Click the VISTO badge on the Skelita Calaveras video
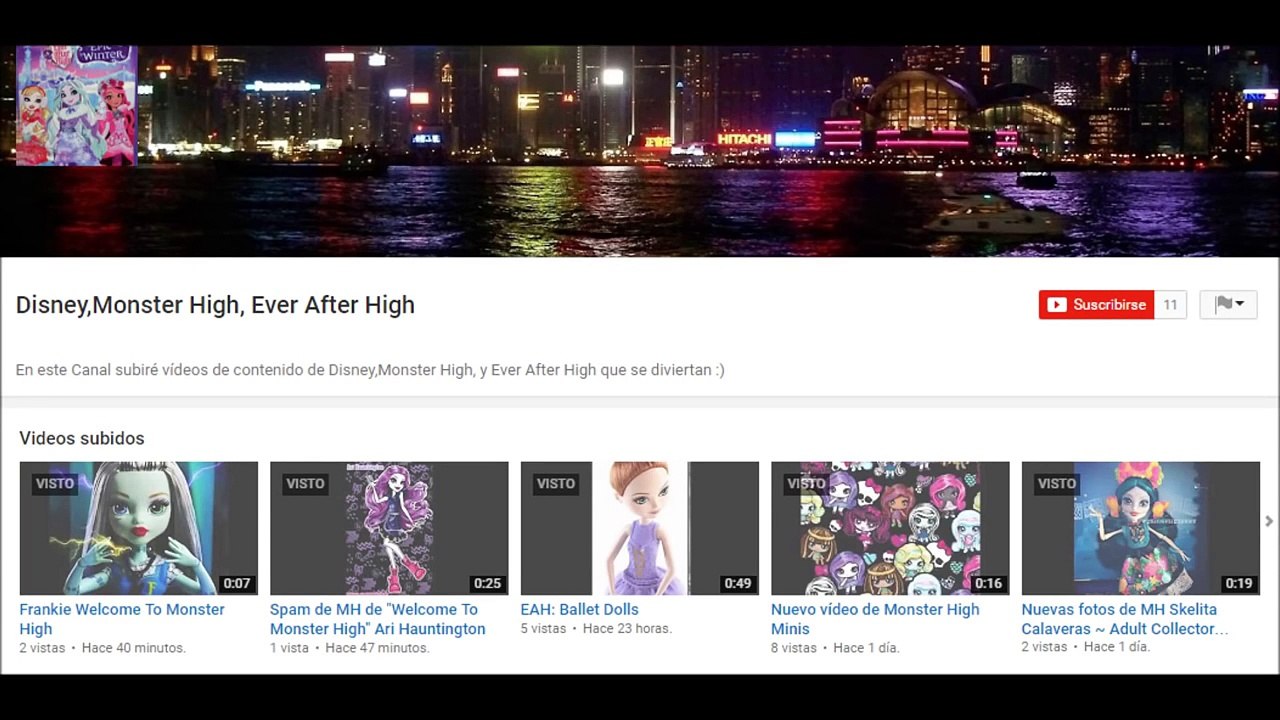The image size is (1280, 720). pos(1057,483)
